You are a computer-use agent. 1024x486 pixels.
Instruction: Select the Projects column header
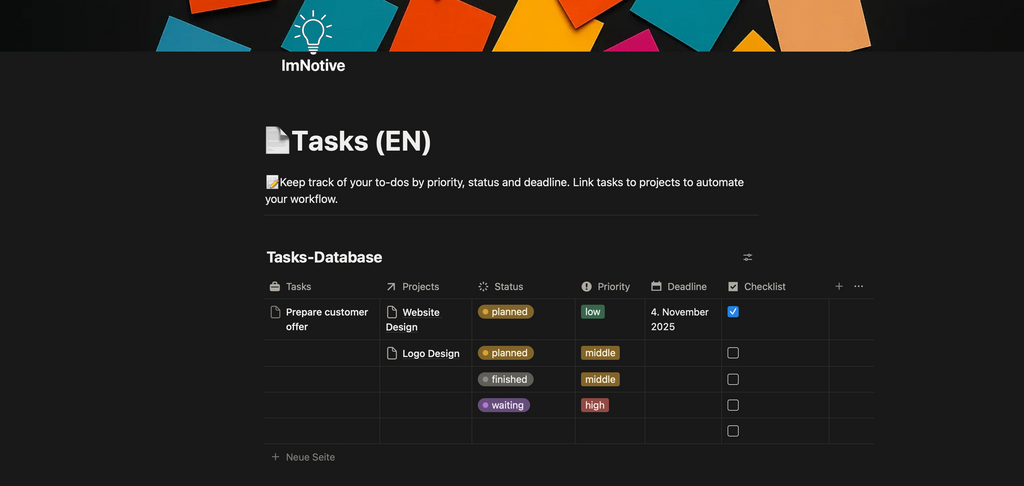click(420, 287)
